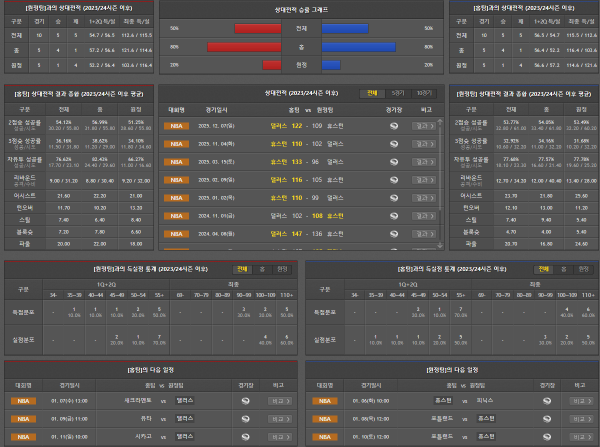
Task: Click NBA badge for Utah vs Dallas game
Action: 22,418
